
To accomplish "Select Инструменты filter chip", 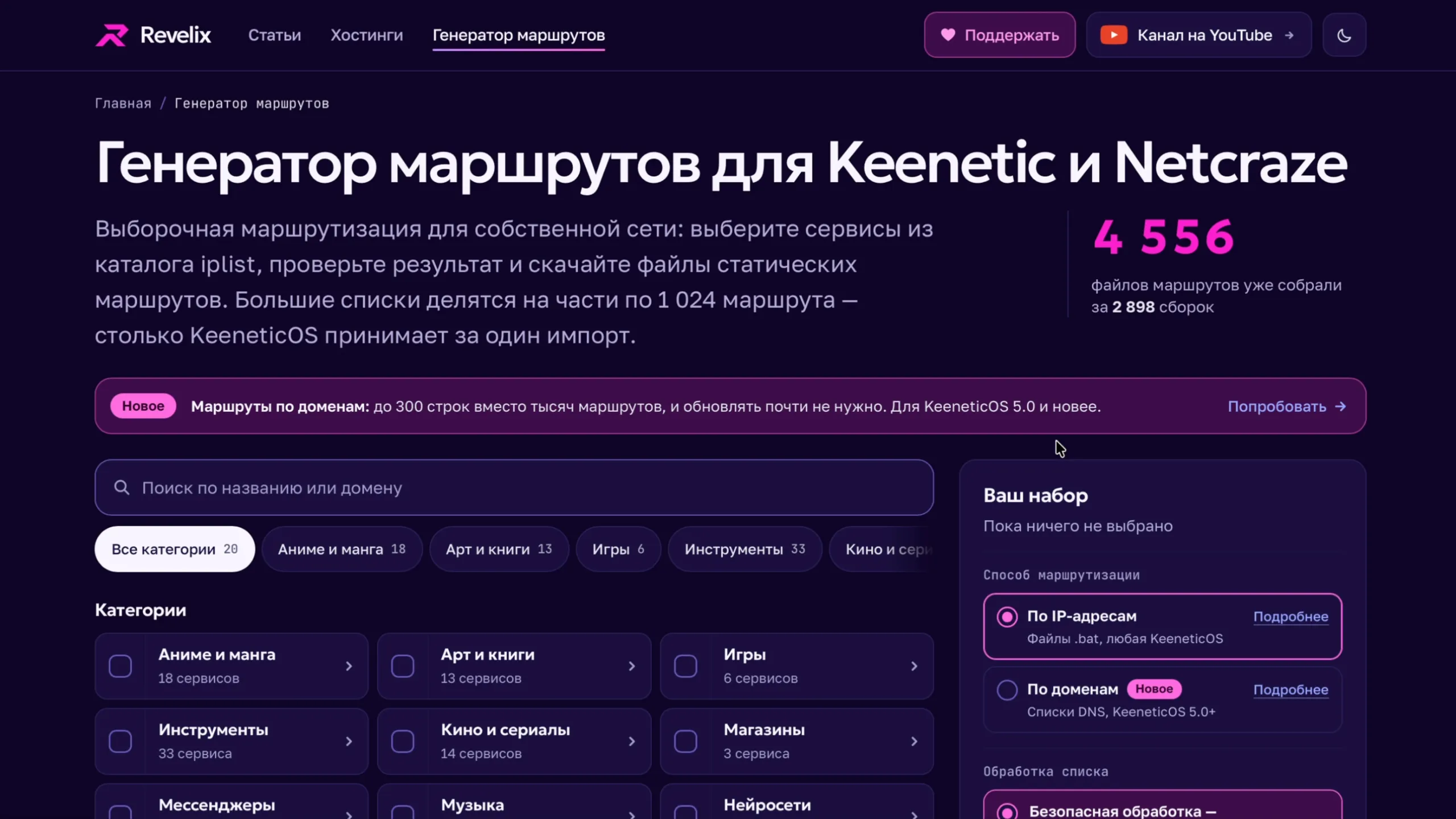I will tap(744, 549).
